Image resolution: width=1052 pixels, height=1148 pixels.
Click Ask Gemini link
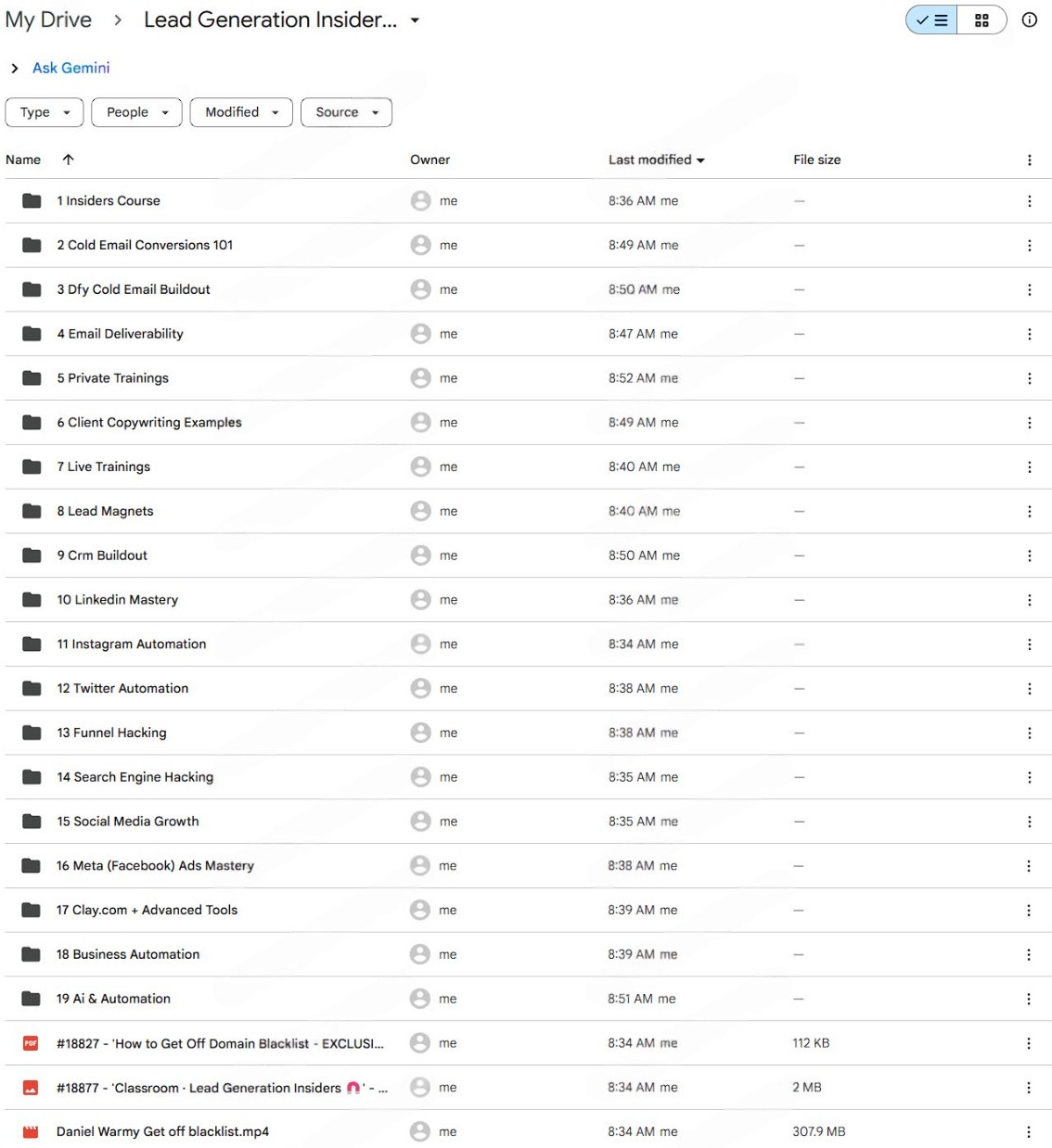pyautogui.click(x=71, y=68)
